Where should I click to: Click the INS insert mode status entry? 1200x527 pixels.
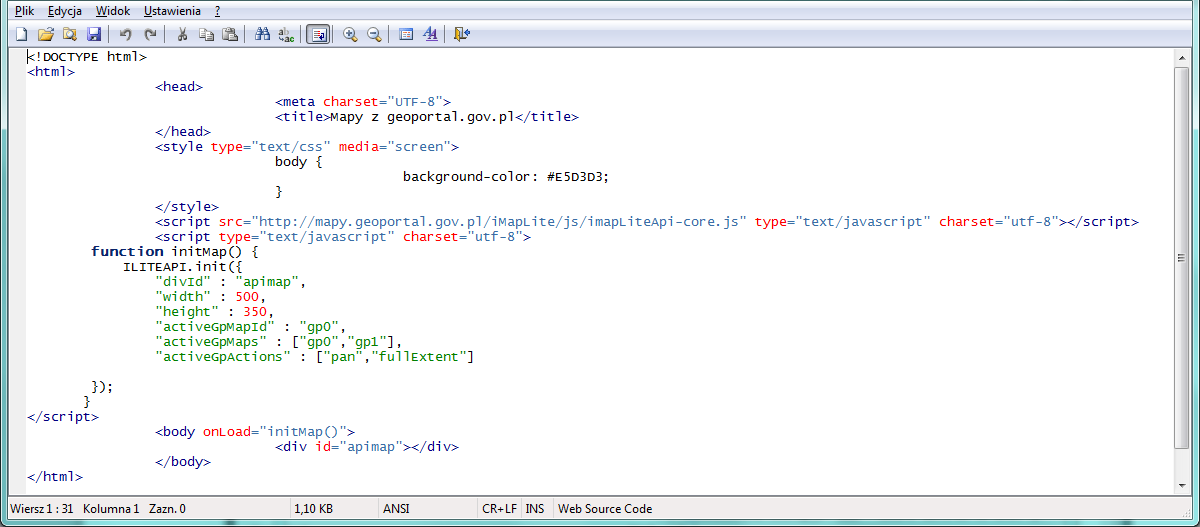tap(535, 509)
